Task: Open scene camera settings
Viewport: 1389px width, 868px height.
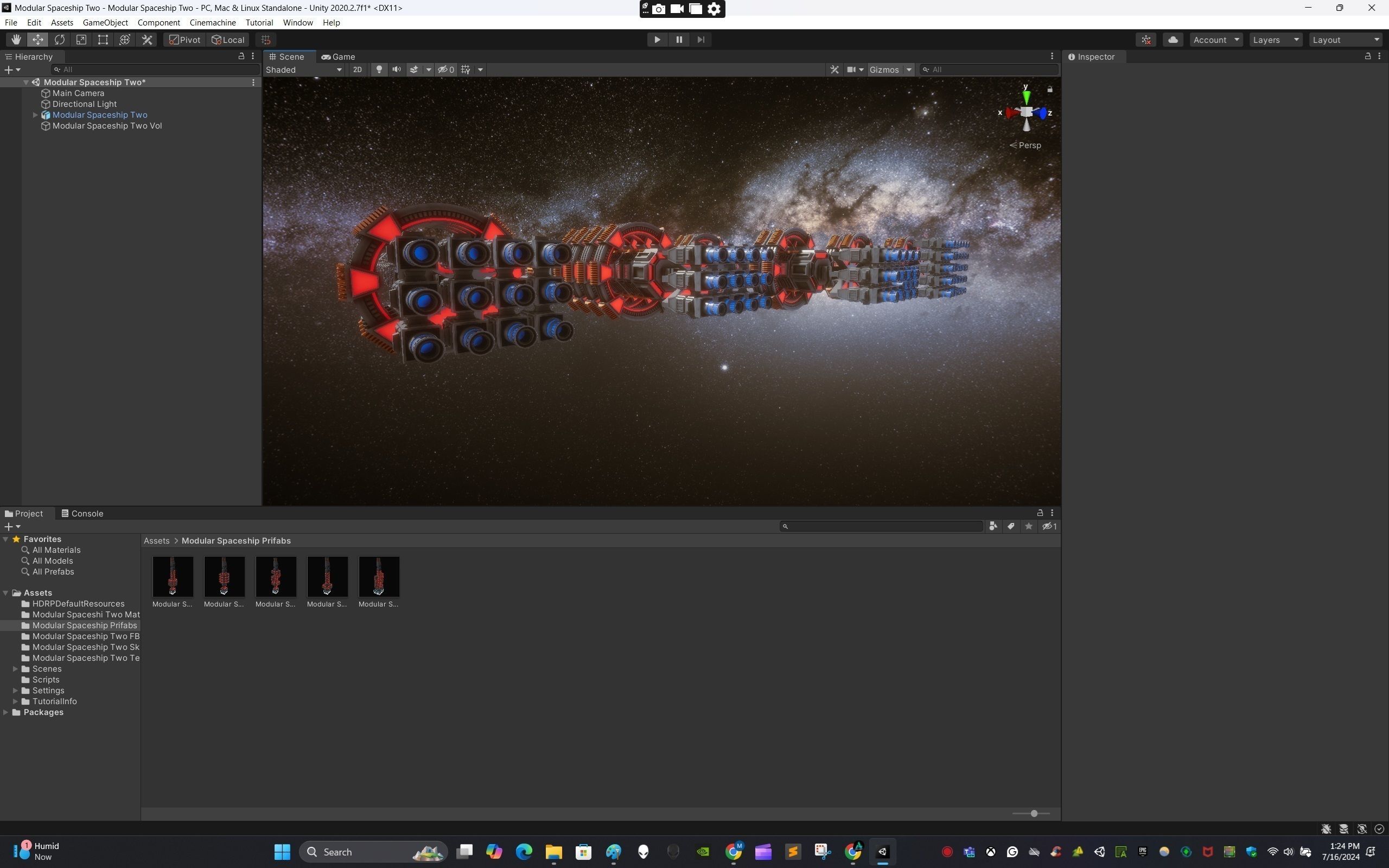Action: tap(855, 69)
